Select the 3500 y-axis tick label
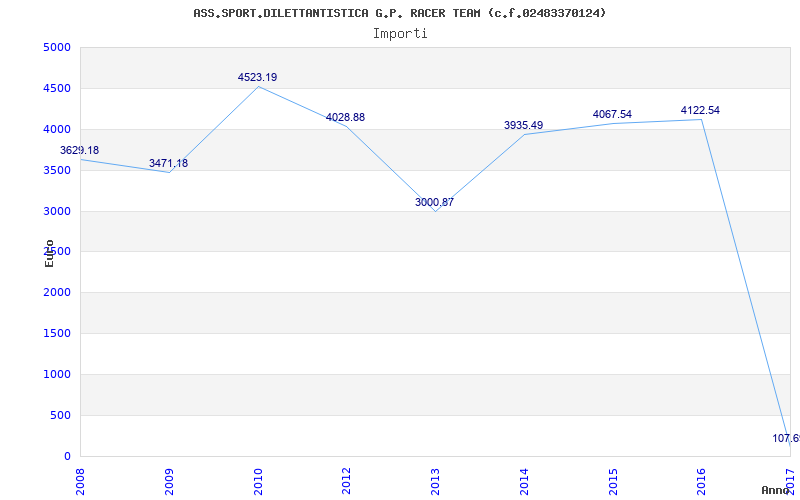 click(x=57, y=170)
